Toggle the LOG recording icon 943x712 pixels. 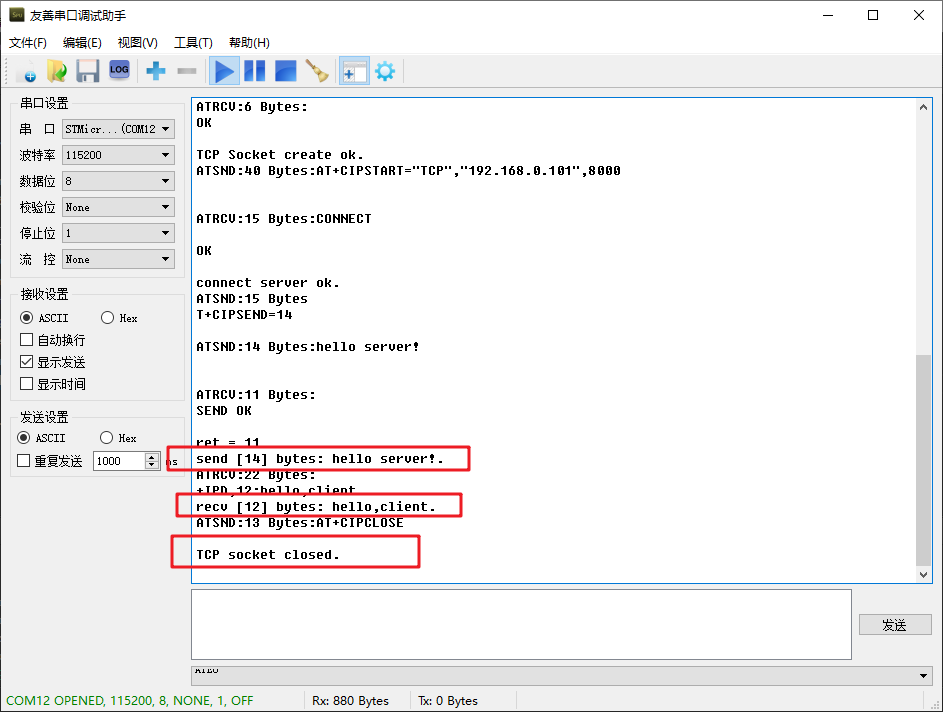119,70
